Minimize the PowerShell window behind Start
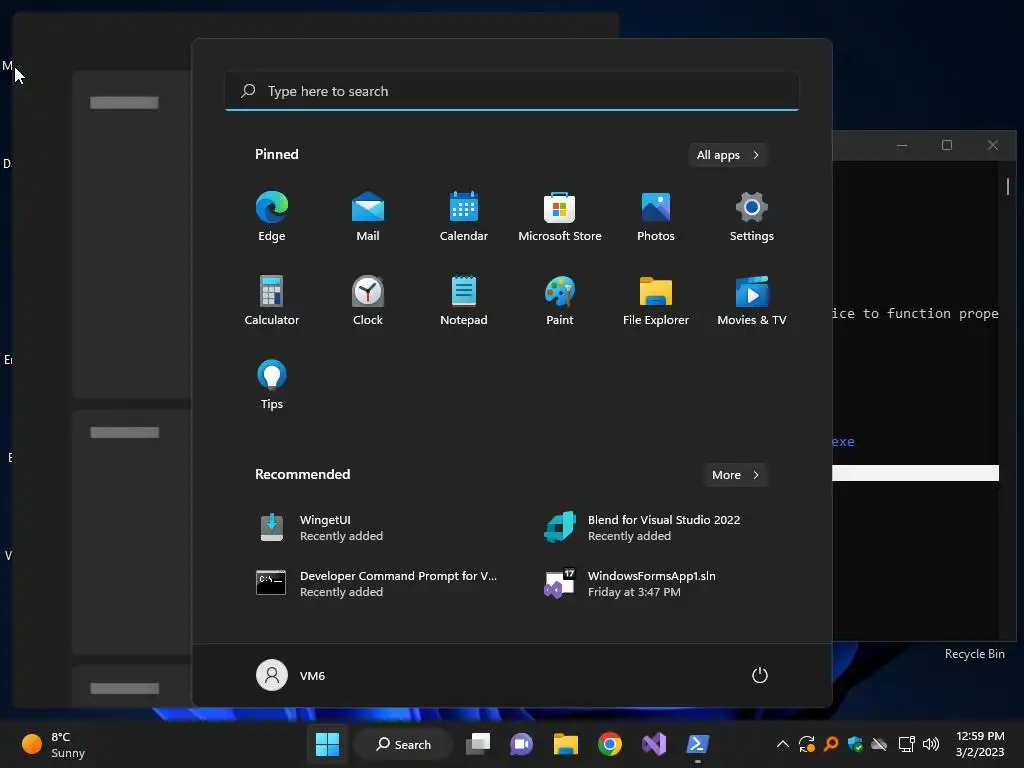This screenshot has width=1024, height=768. [x=902, y=145]
